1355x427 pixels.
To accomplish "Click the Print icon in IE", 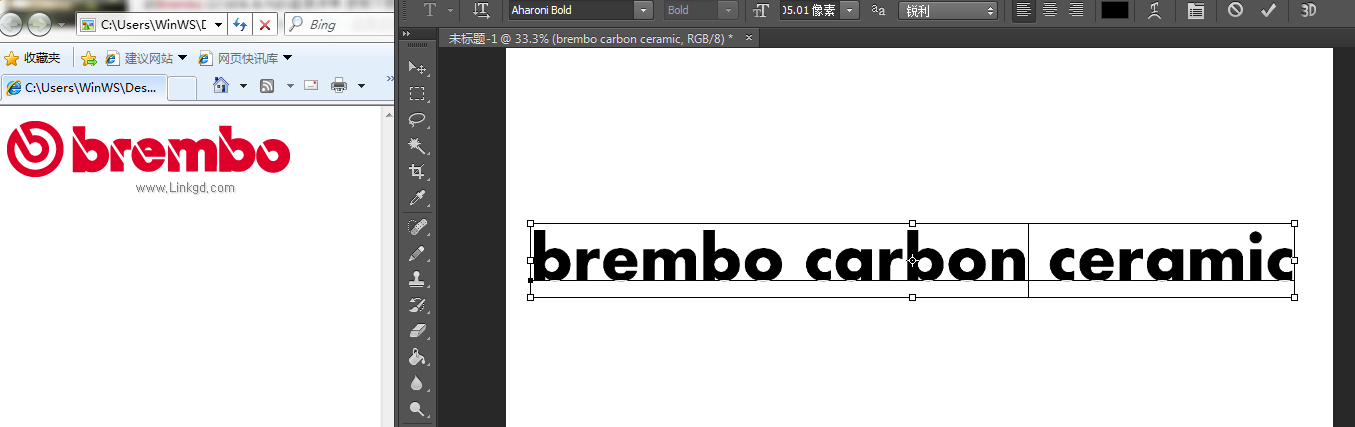I will [339, 86].
